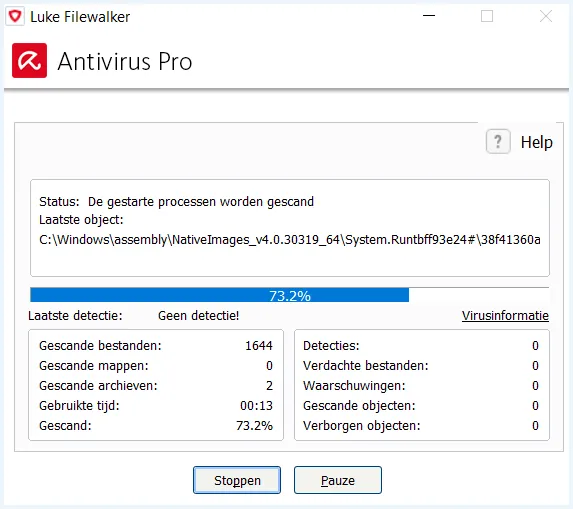Close the Luke Filewalker window
The width and height of the screenshot is (573, 509).
(x=546, y=16)
